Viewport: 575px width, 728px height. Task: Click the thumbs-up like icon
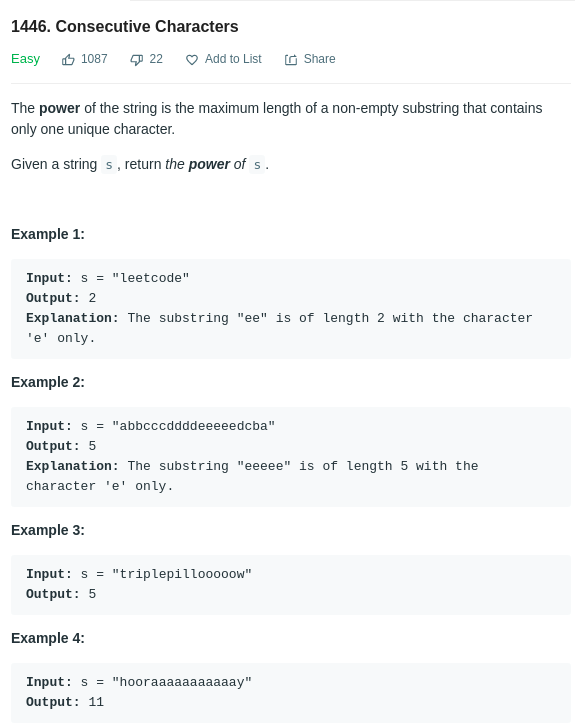[x=68, y=59]
